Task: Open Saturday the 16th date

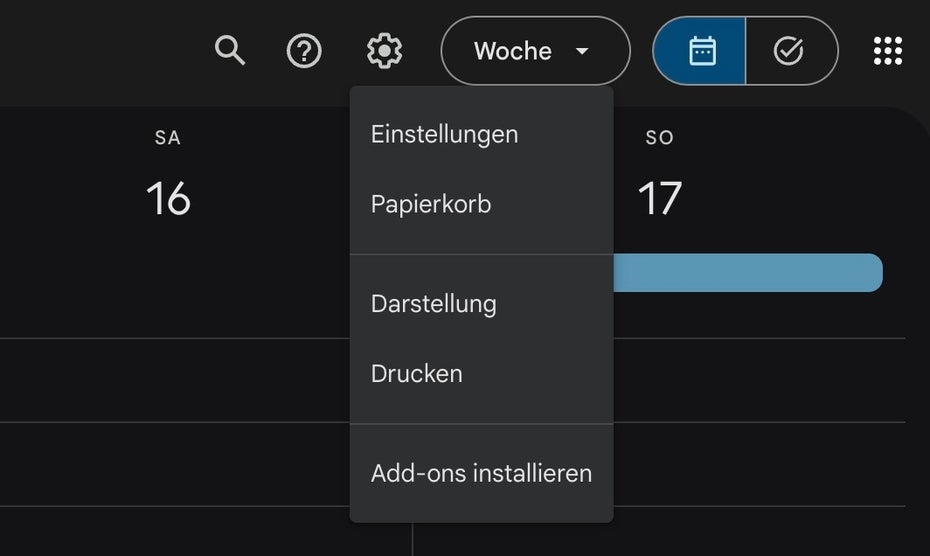Action: click(168, 199)
